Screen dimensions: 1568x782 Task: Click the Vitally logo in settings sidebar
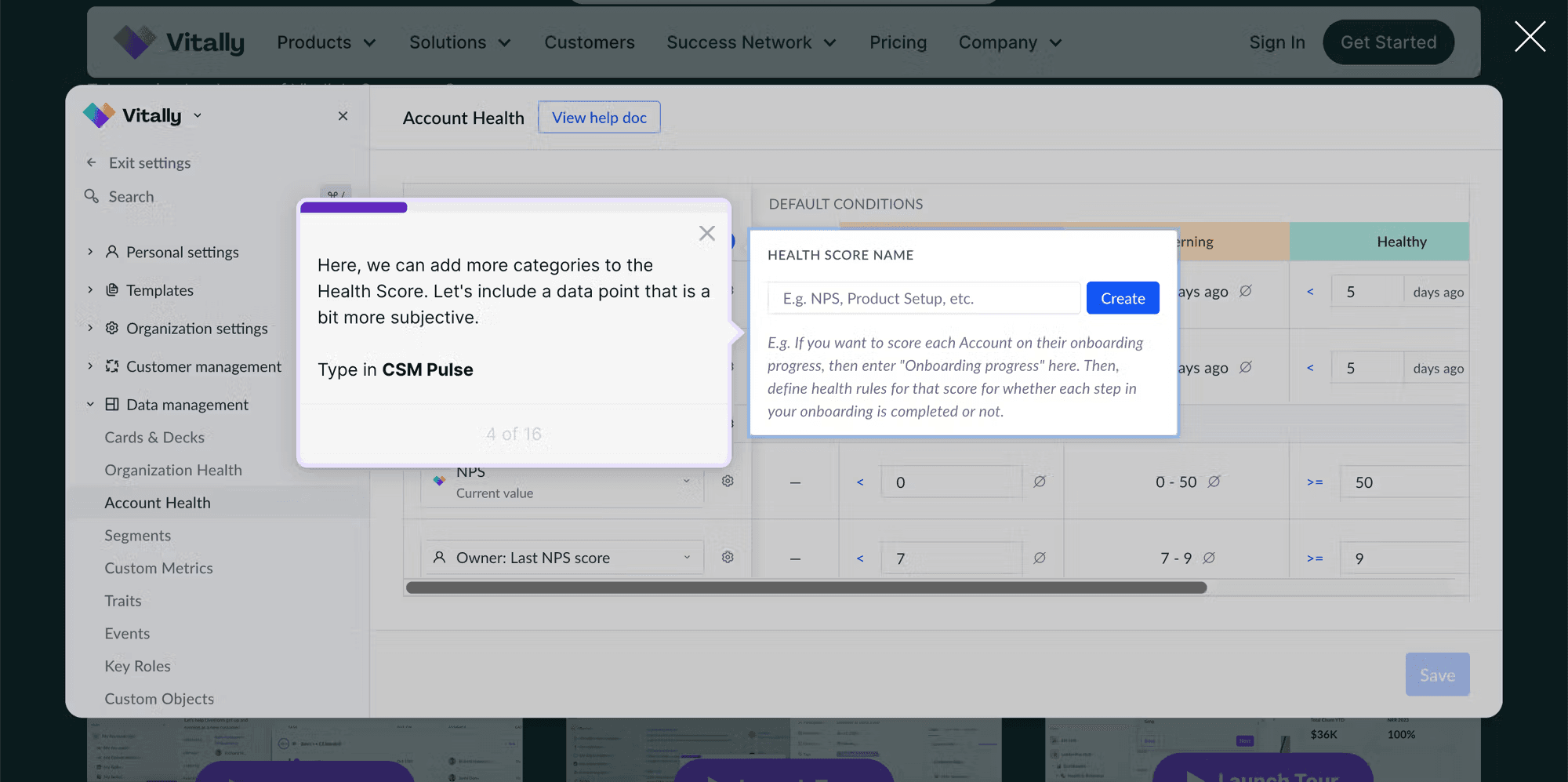(x=132, y=115)
